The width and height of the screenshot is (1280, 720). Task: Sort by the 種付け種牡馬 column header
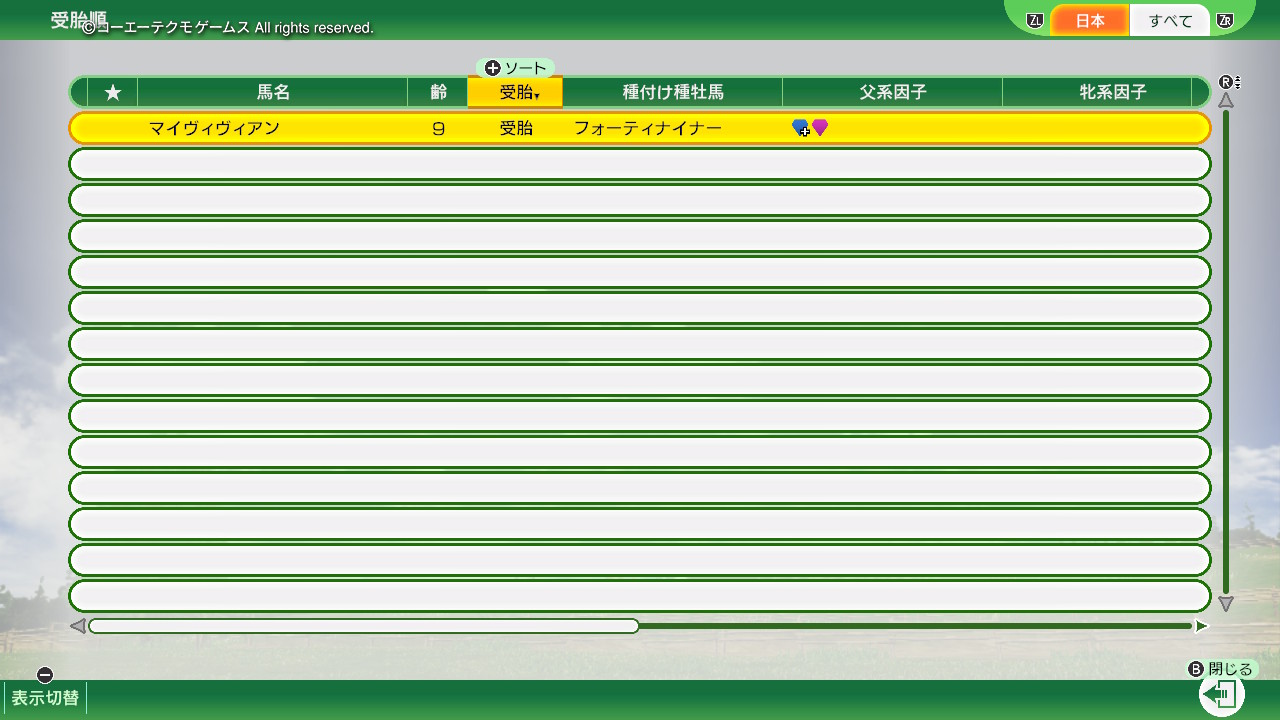tap(673, 93)
